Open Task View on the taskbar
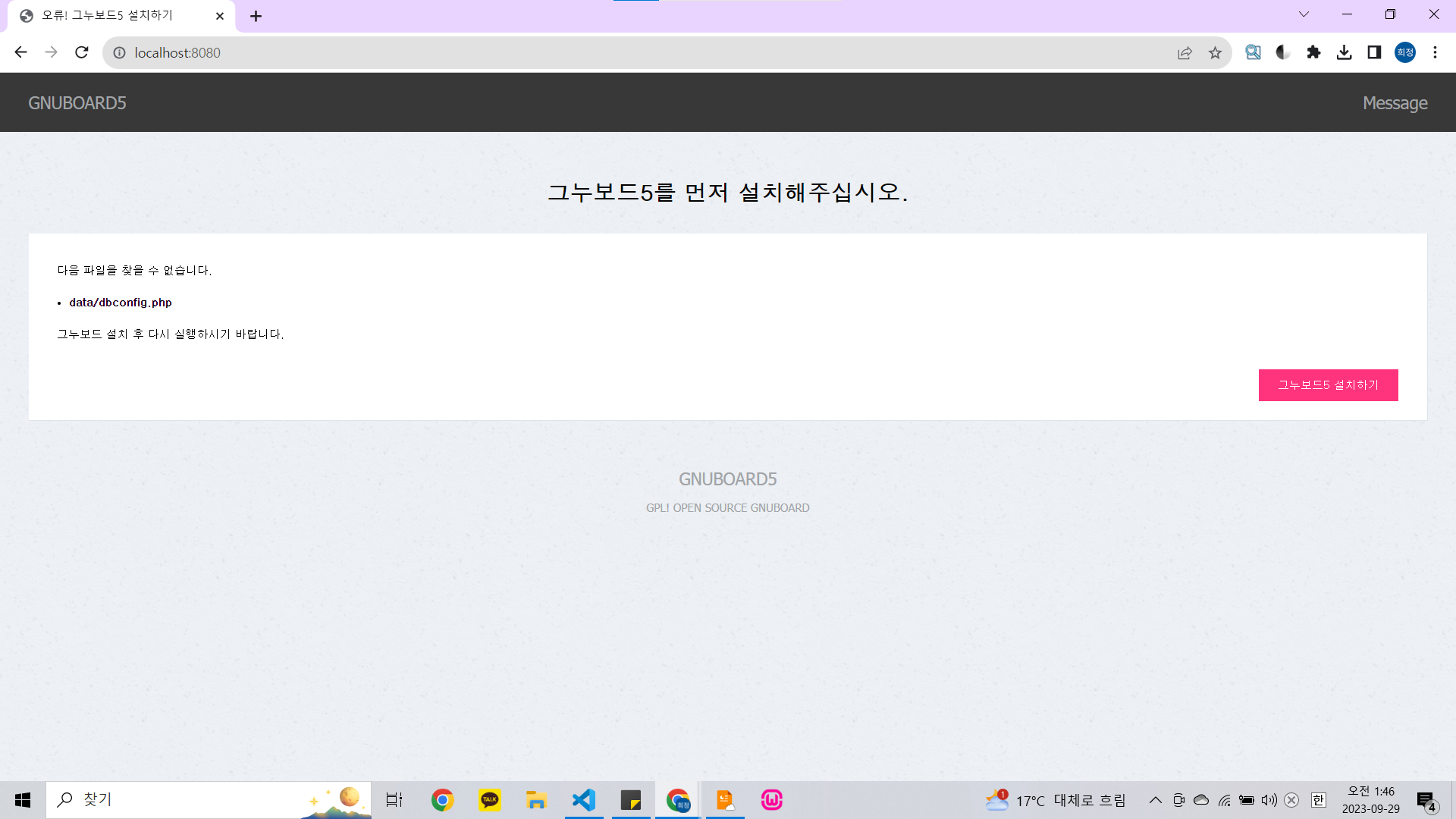This screenshot has width=1456, height=819. pos(394,800)
